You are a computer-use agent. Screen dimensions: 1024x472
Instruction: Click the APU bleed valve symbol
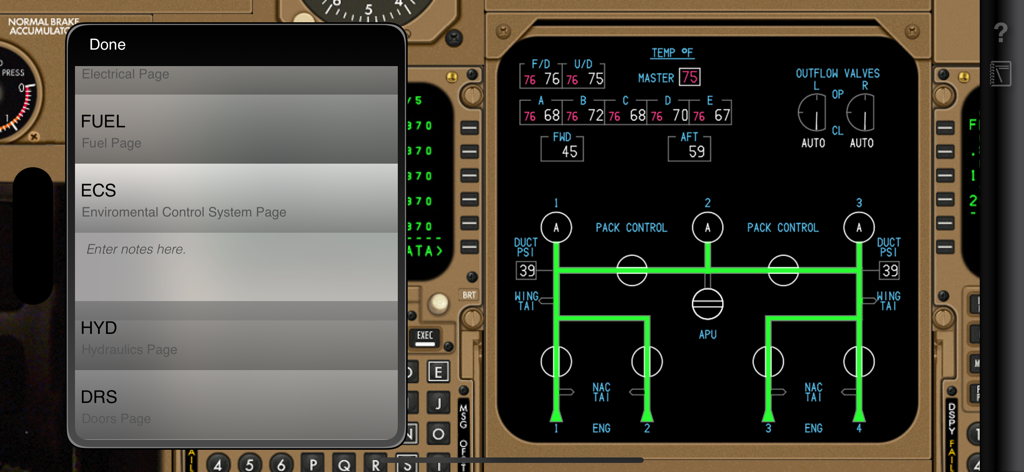click(708, 304)
